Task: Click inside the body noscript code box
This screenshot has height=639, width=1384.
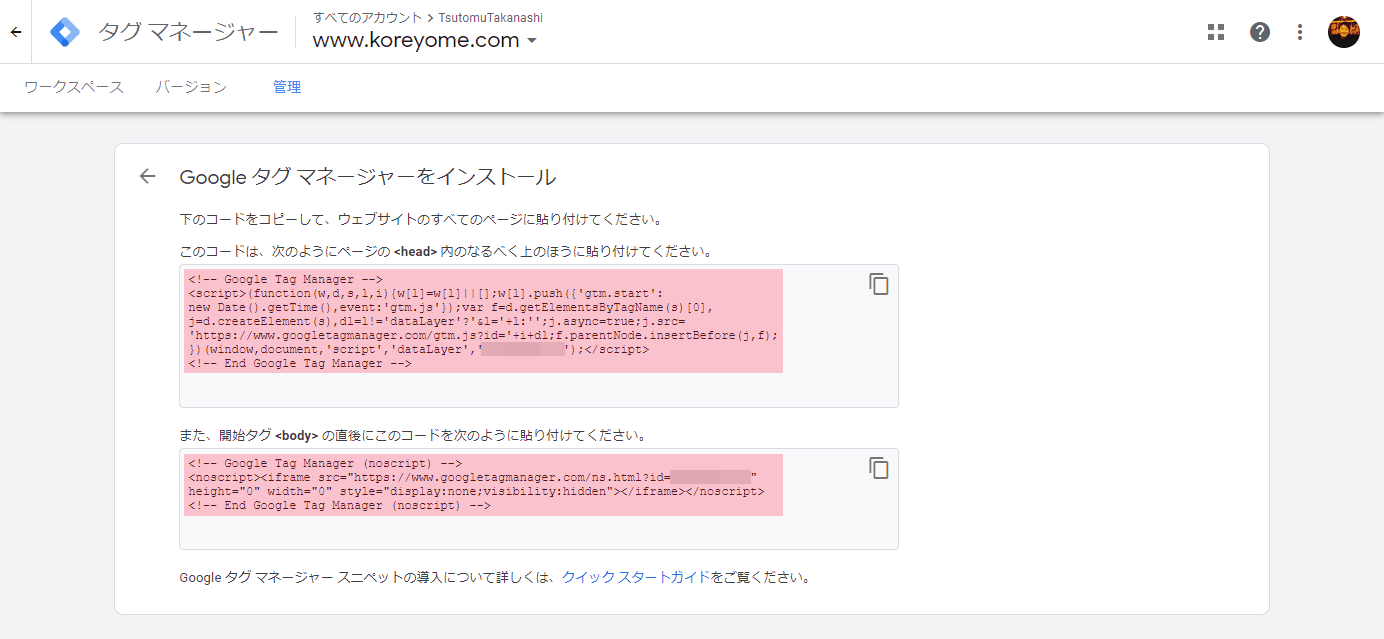Action: point(539,499)
